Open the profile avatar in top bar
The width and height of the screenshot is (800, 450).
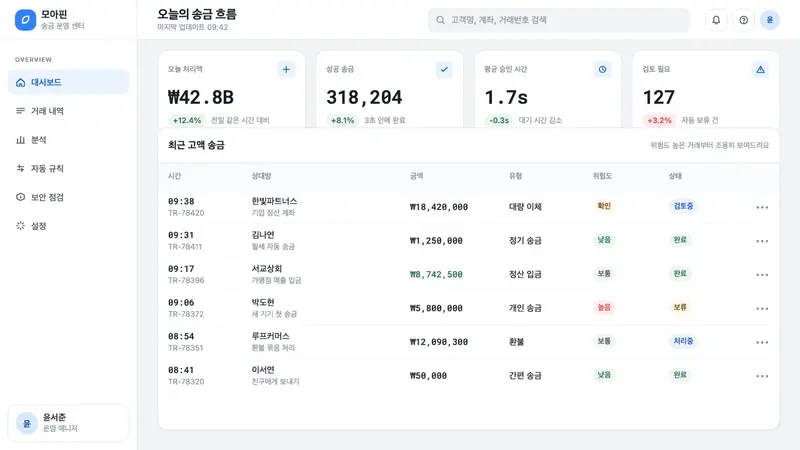(769, 20)
